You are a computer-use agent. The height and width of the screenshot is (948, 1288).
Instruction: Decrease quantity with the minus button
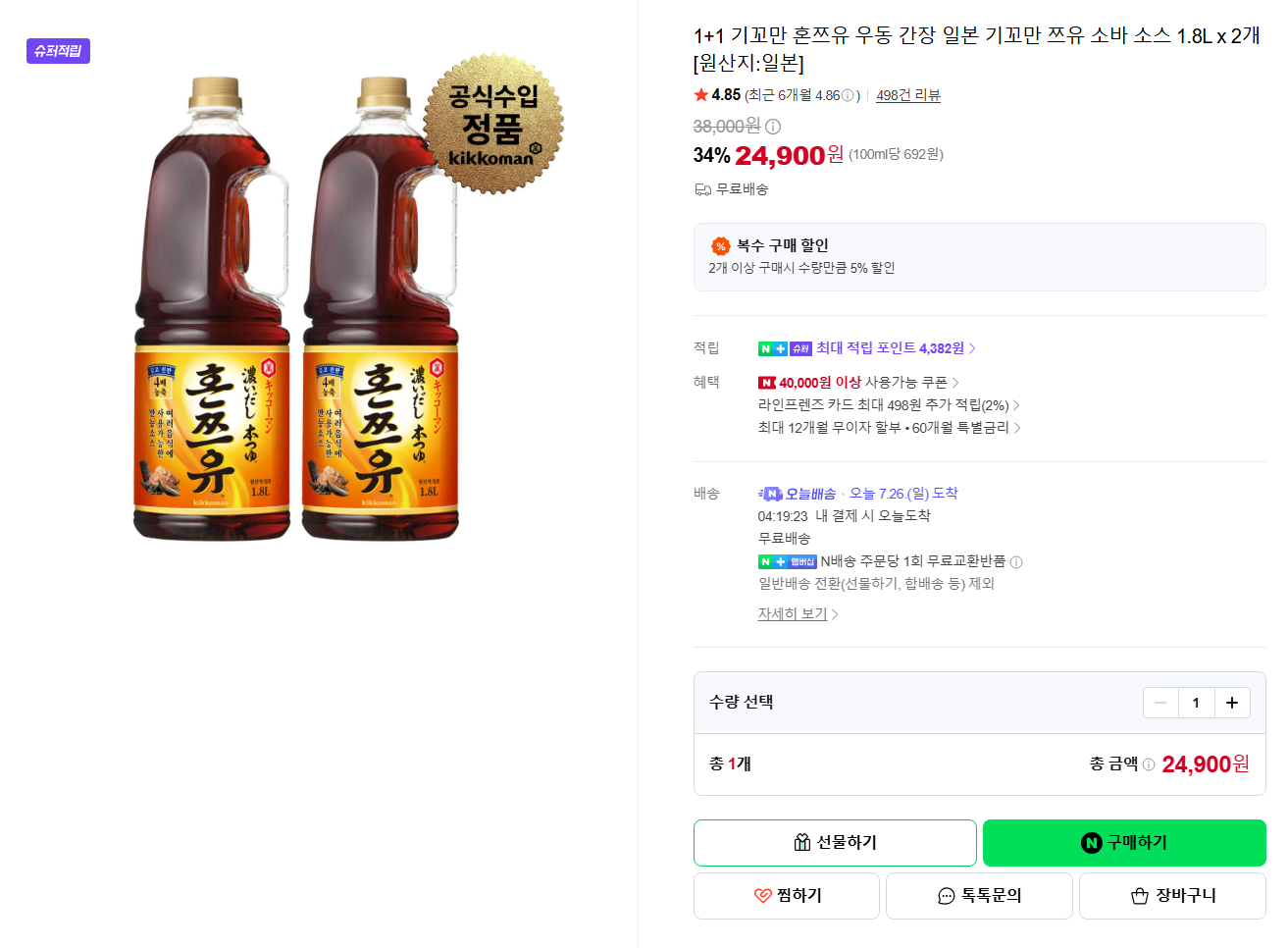point(1160,703)
